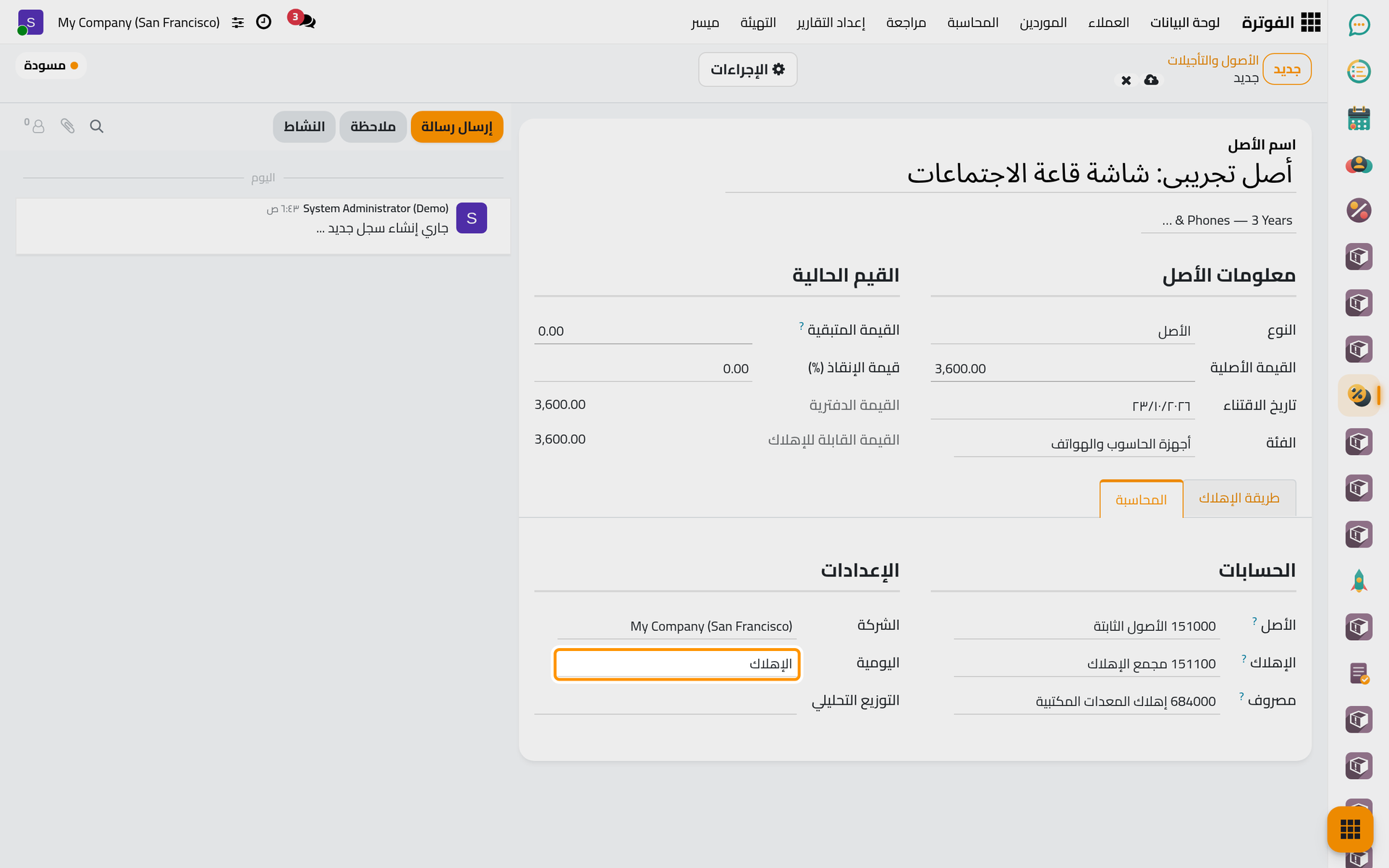This screenshot has height=868, width=1389.
Task: Open the expense account 684000 dropdown
Action: [x=1087, y=702]
